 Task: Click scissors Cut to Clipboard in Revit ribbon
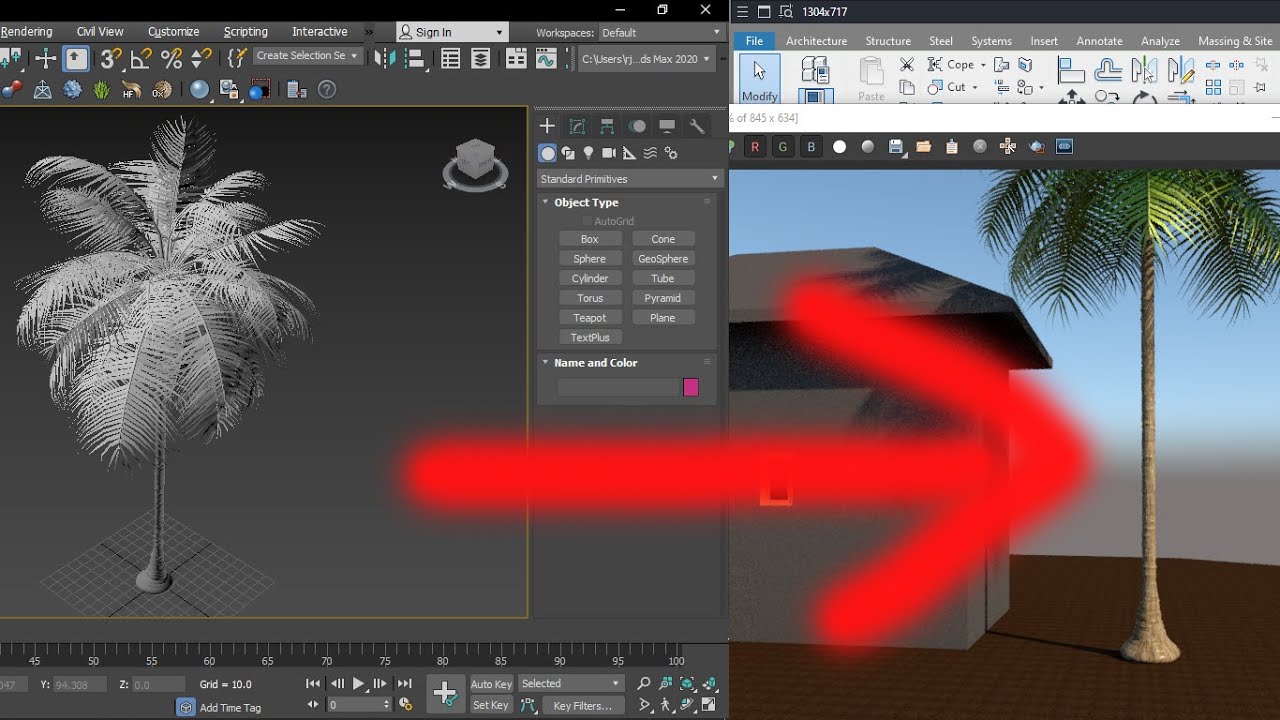point(907,64)
